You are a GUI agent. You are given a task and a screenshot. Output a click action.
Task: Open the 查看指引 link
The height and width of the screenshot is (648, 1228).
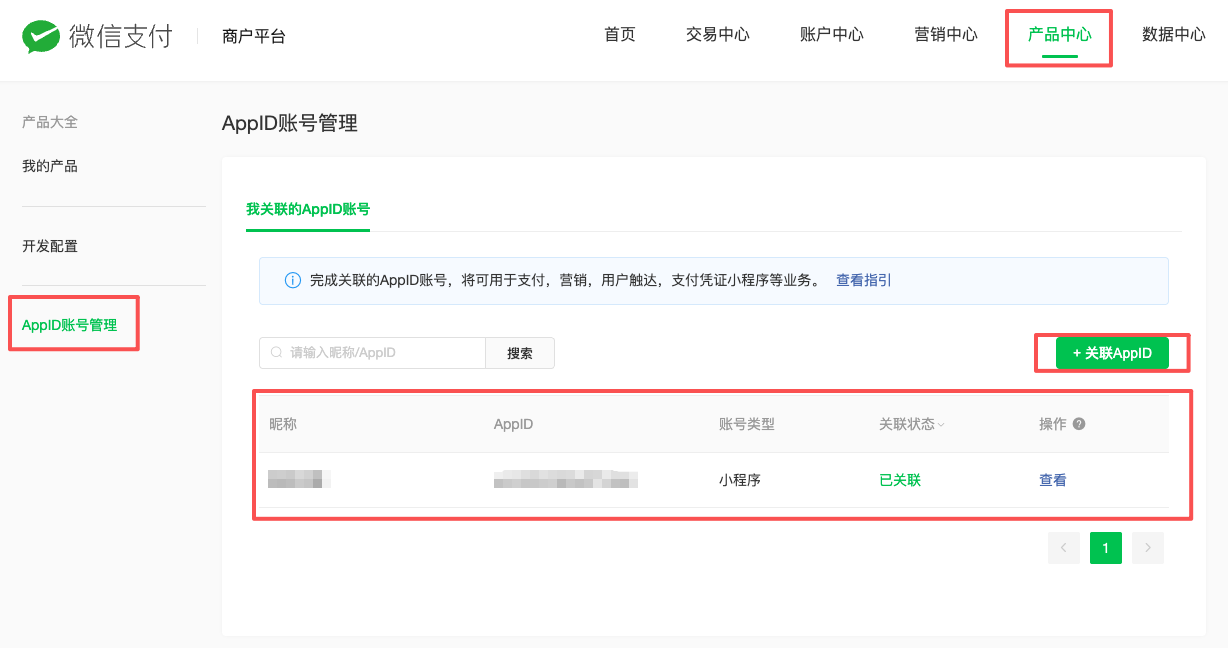point(864,281)
